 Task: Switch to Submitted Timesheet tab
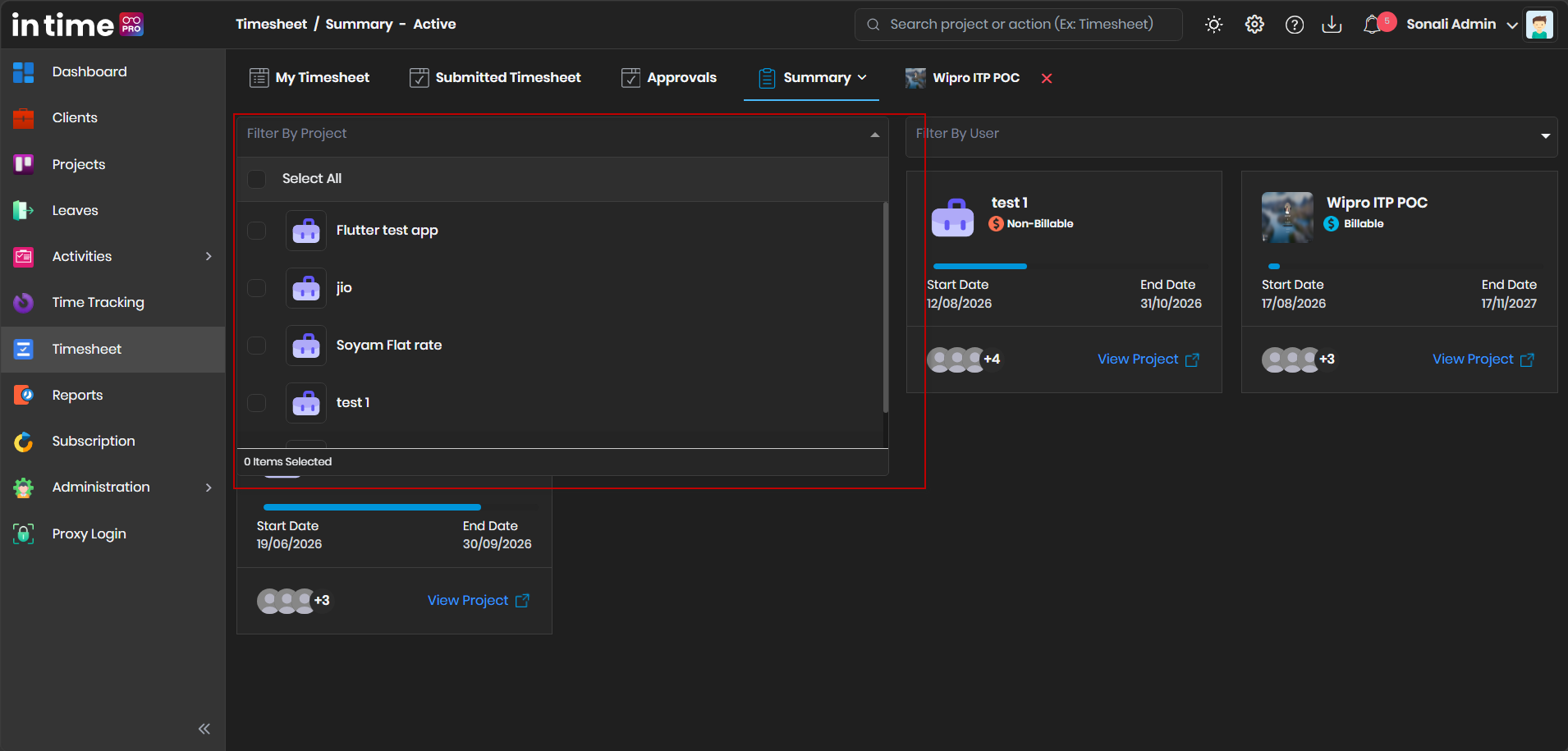(495, 78)
